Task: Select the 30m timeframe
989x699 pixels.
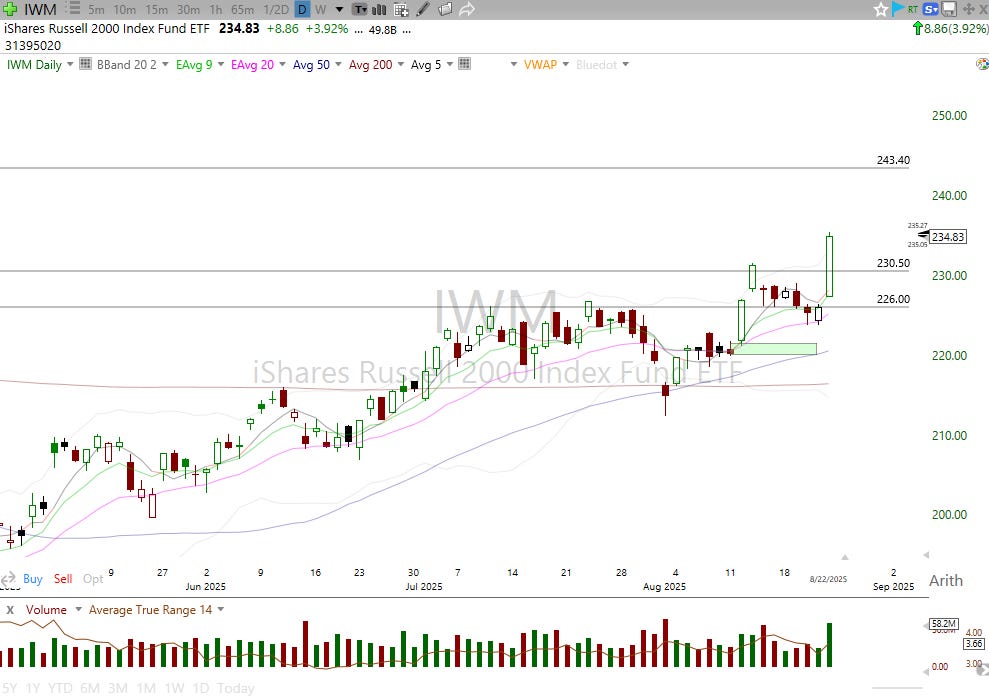Action: click(x=188, y=9)
